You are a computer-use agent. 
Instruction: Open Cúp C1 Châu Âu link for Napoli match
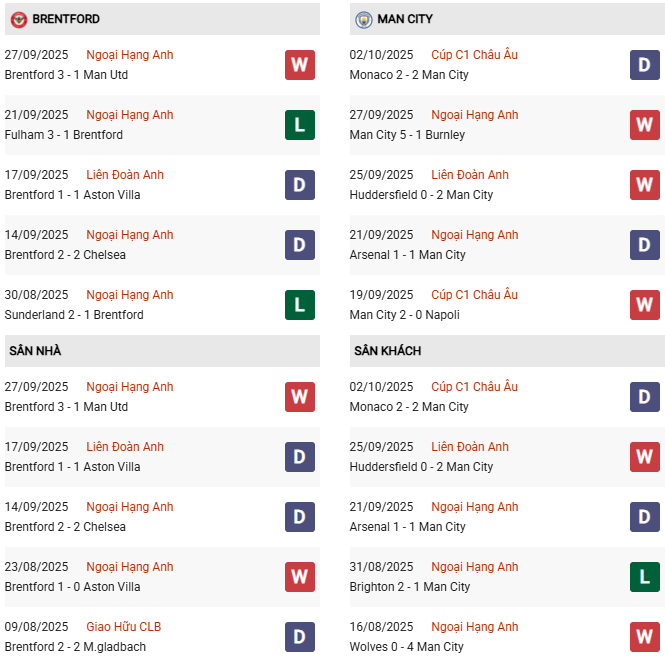tap(474, 295)
